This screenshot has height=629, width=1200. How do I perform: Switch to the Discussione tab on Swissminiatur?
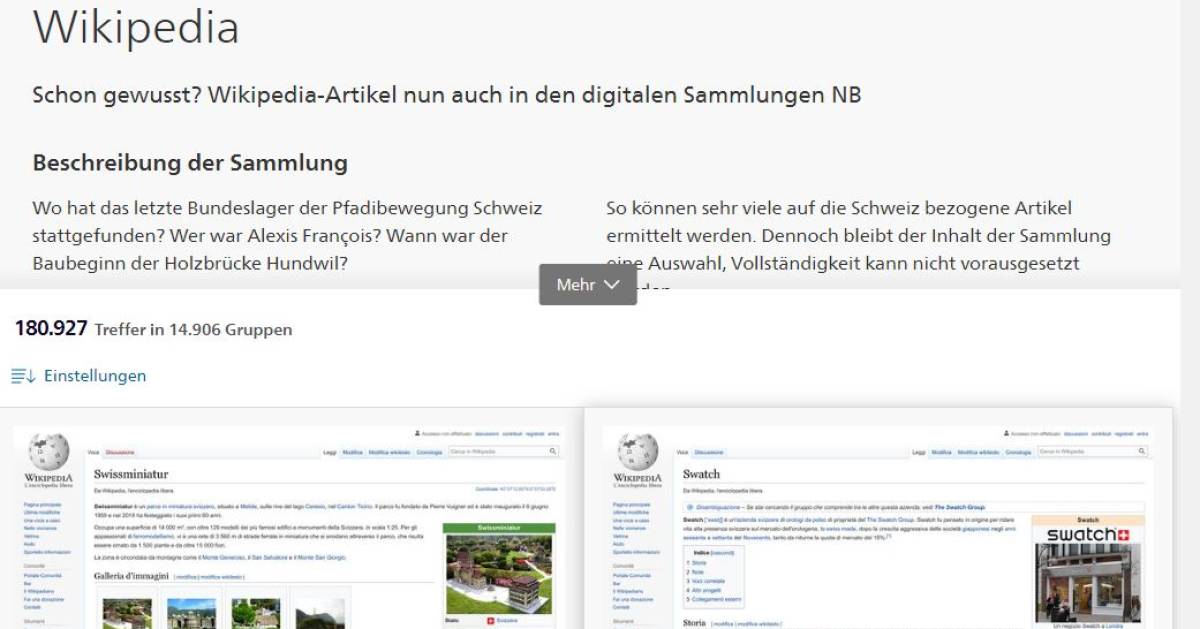pyautogui.click(x=120, y=453)
